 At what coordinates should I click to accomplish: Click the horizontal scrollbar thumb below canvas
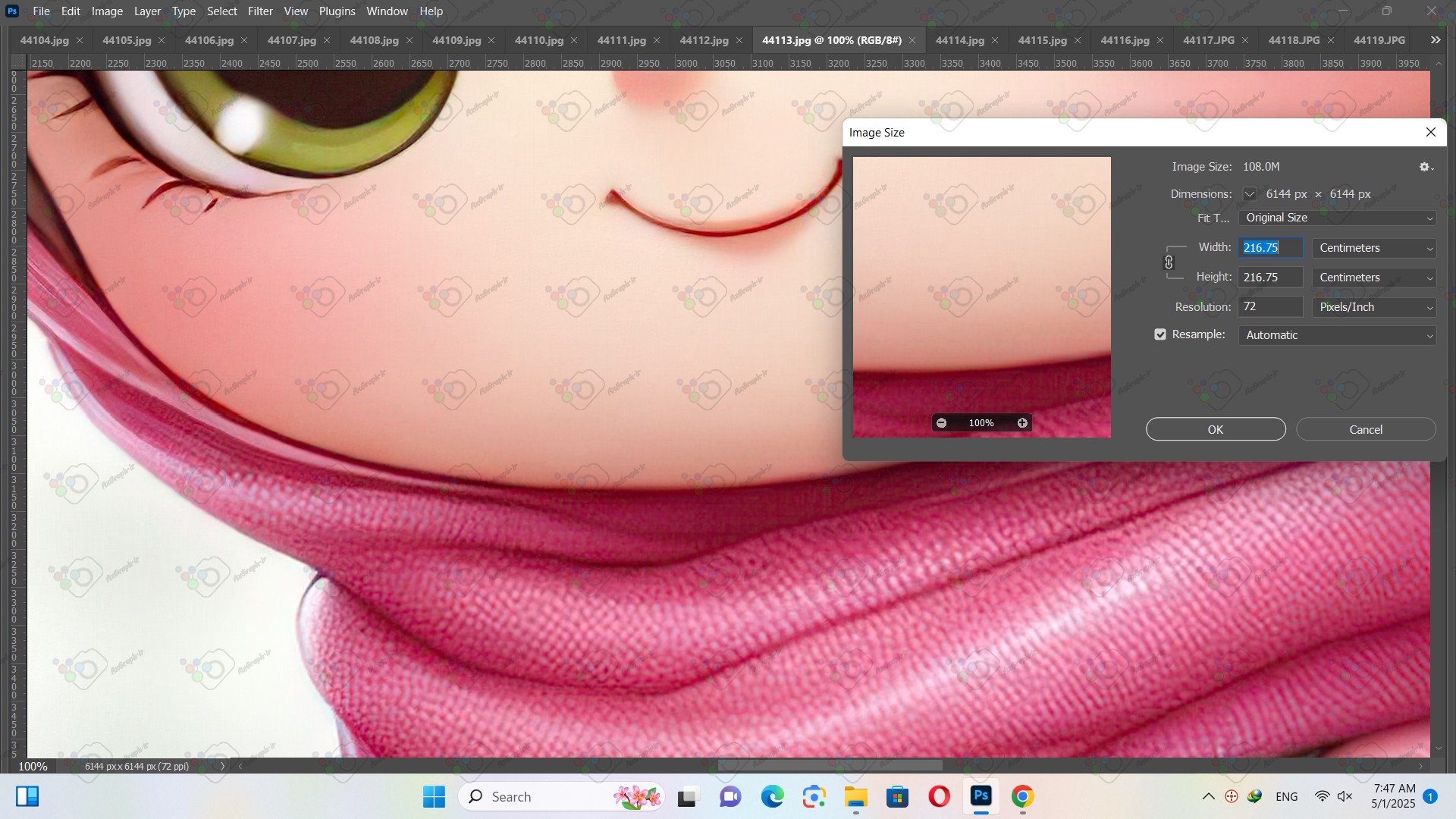click(830, 766)
